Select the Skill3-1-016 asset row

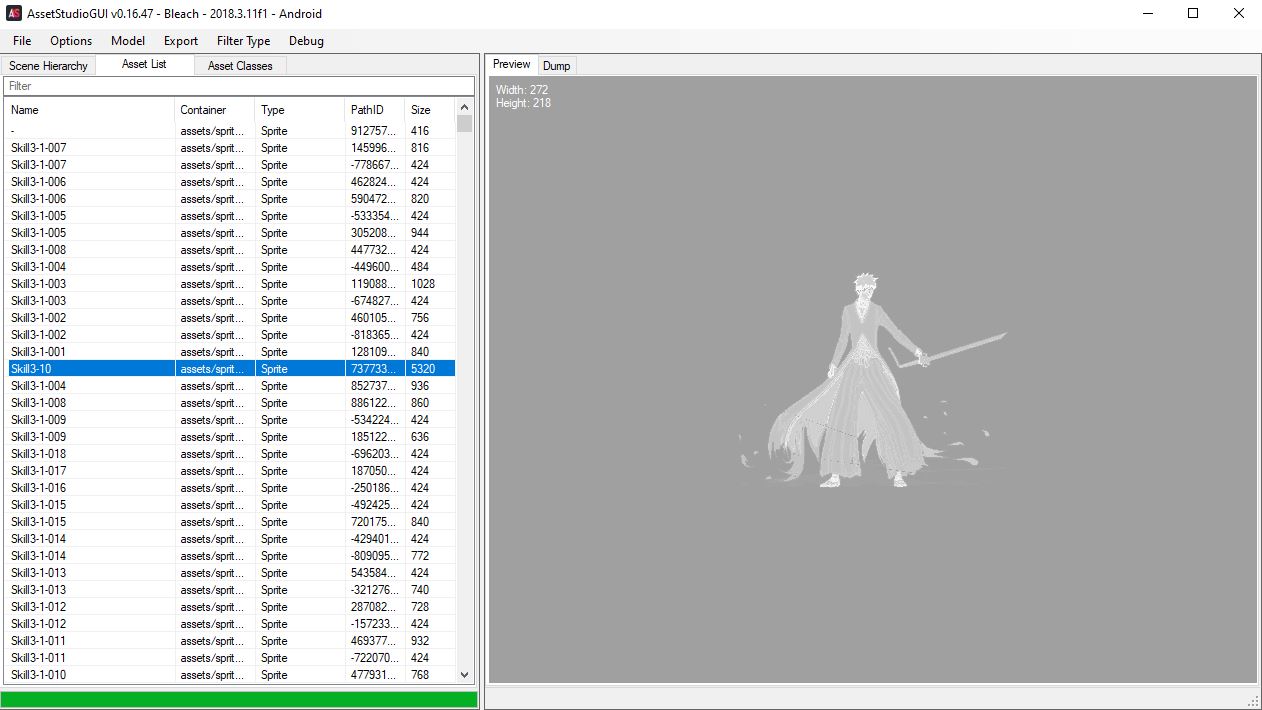[x=231, y=488]
